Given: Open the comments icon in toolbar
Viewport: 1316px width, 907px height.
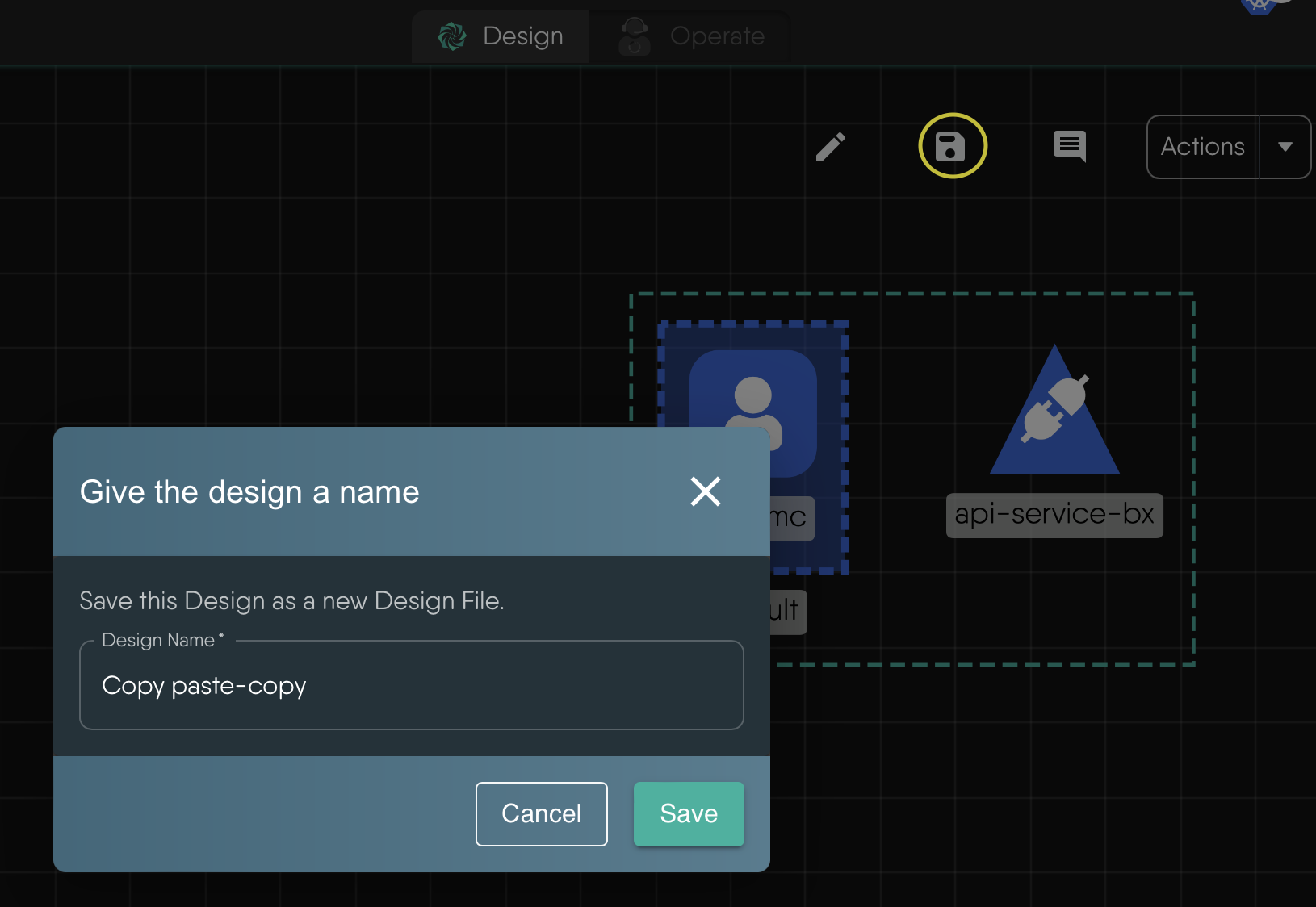Looking at the screenshot, I should point(1069,147).
